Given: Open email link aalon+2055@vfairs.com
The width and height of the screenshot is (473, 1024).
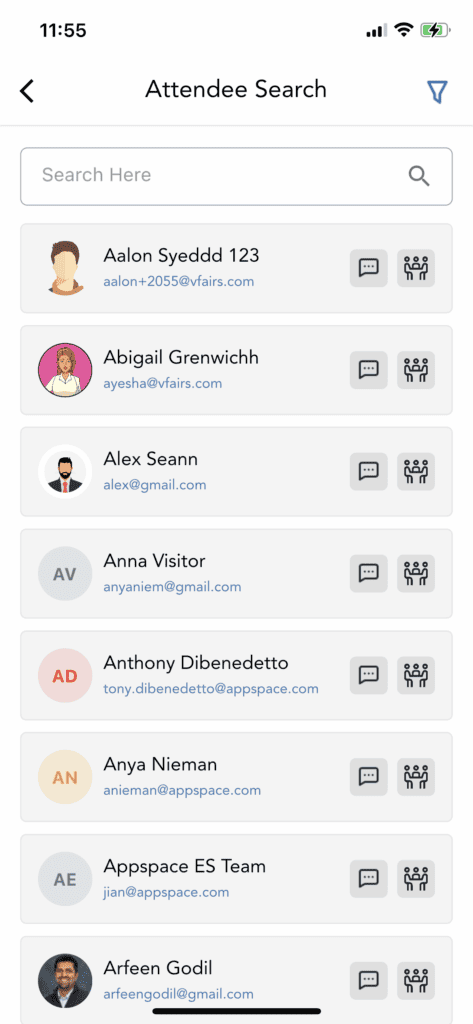Looking at the screenshot, I should click(178, 282).
